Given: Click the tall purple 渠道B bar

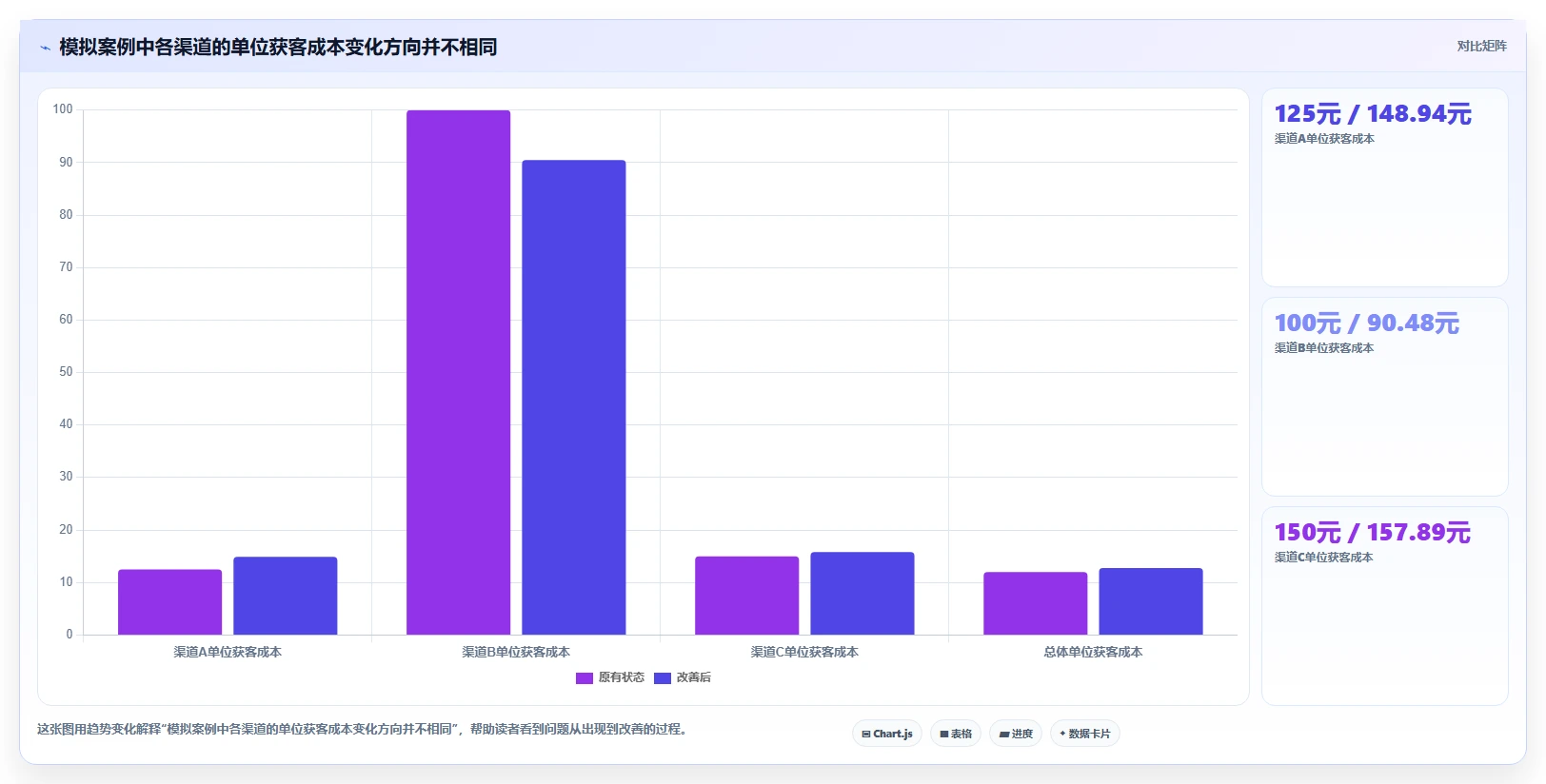Looking at the screenshot, I should [458, 372].
